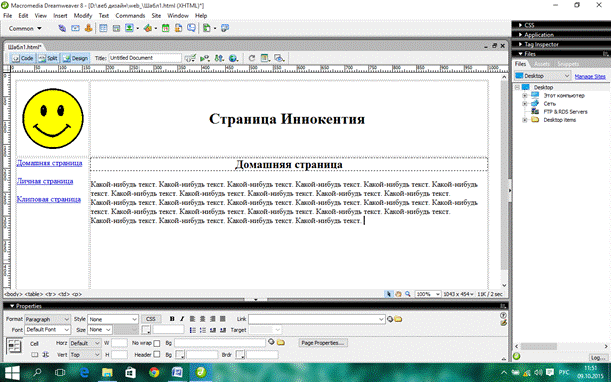Open the Desktop site dropdown in Files panel

542,76
